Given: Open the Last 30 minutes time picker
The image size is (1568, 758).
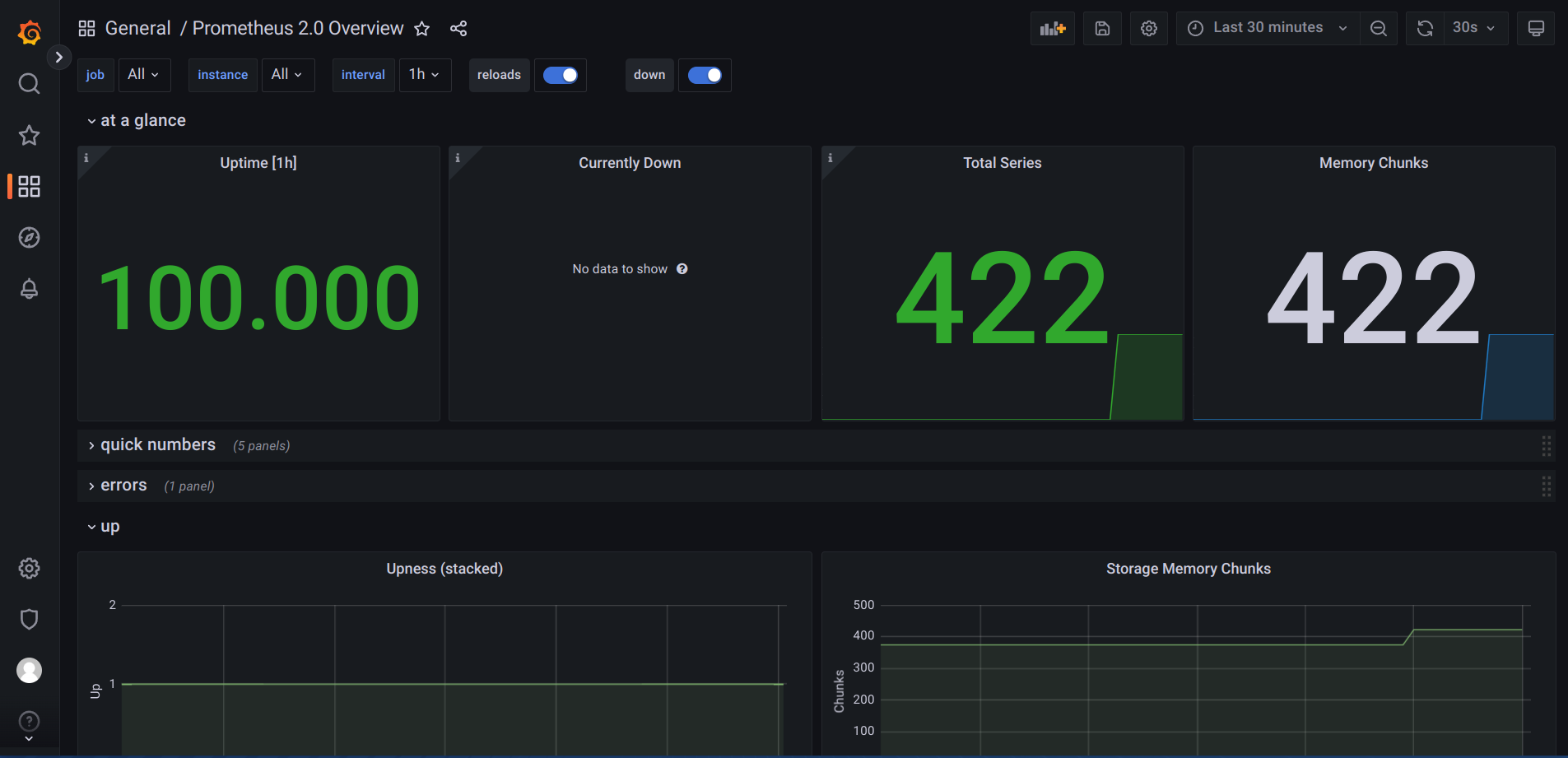Looking at the screenshot, I should (x=1268, y=29).
